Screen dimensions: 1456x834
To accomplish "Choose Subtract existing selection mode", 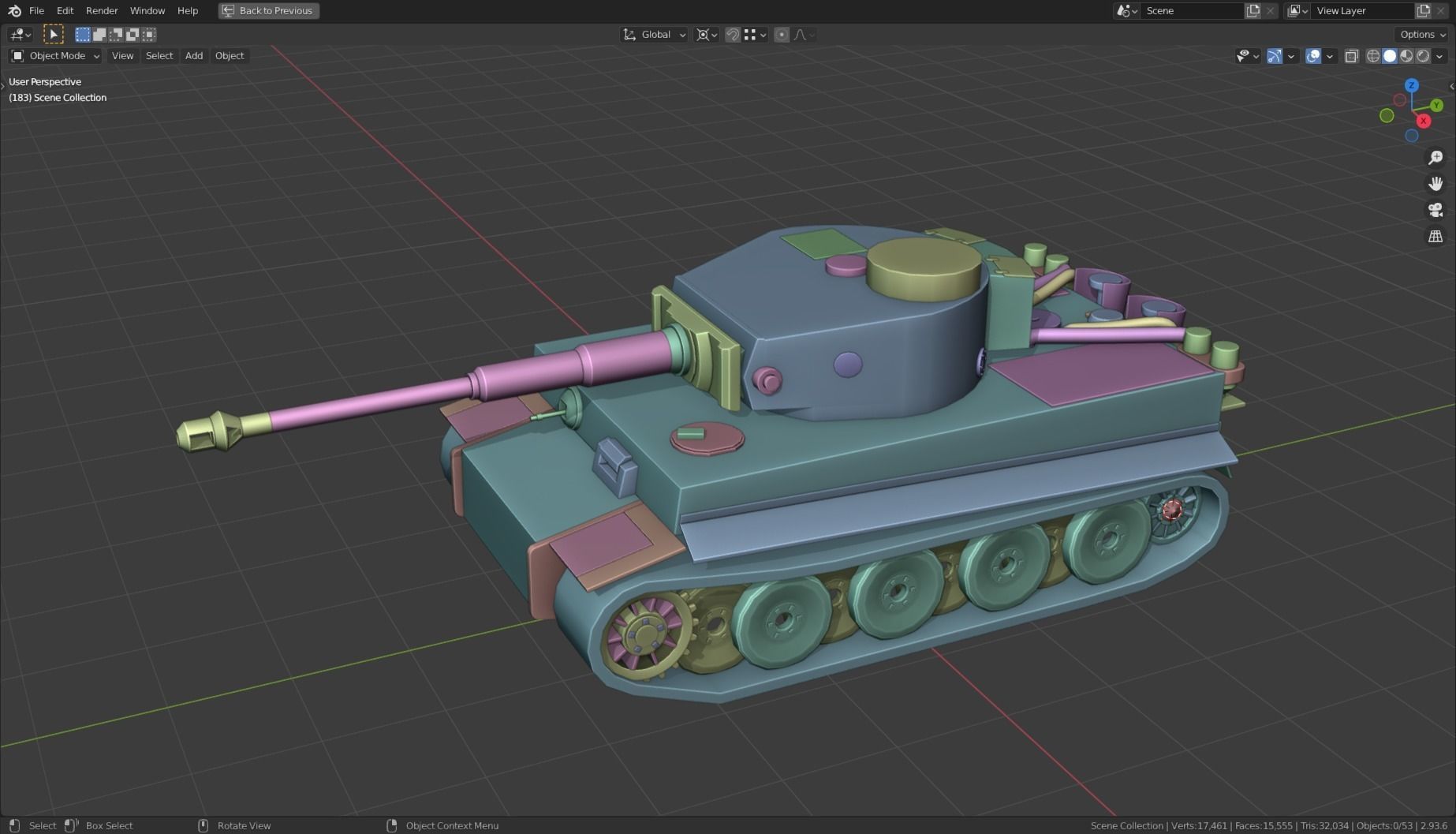I will tap(116, 35).
